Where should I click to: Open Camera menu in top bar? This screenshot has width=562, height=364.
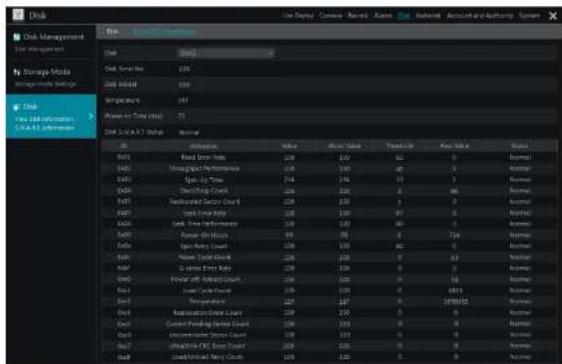pyautogui.click(x=330, y=15)
